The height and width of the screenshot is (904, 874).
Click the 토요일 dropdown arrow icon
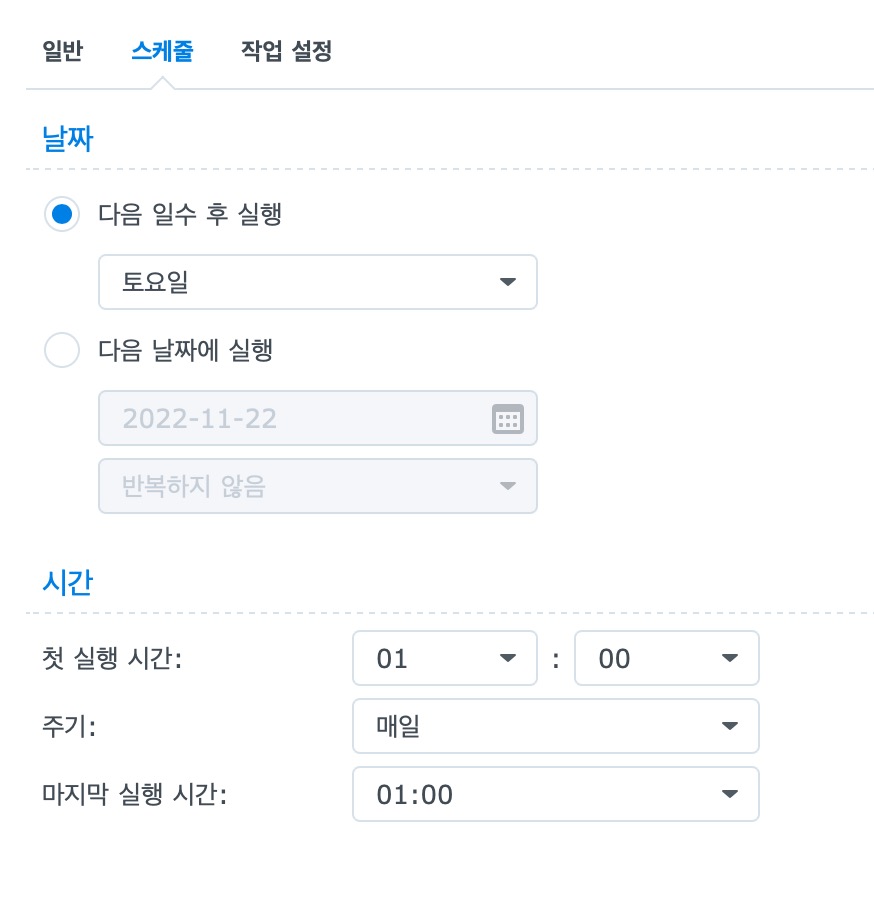(507, 282)
